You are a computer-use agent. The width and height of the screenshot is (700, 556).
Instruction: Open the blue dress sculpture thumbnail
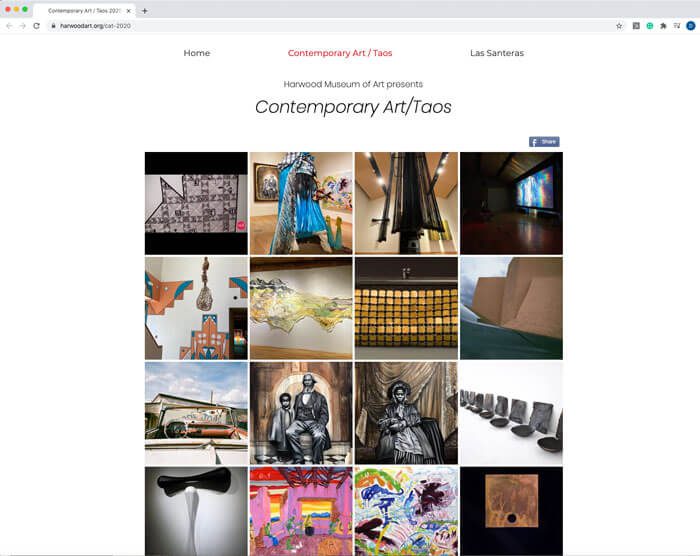[301, 203]
